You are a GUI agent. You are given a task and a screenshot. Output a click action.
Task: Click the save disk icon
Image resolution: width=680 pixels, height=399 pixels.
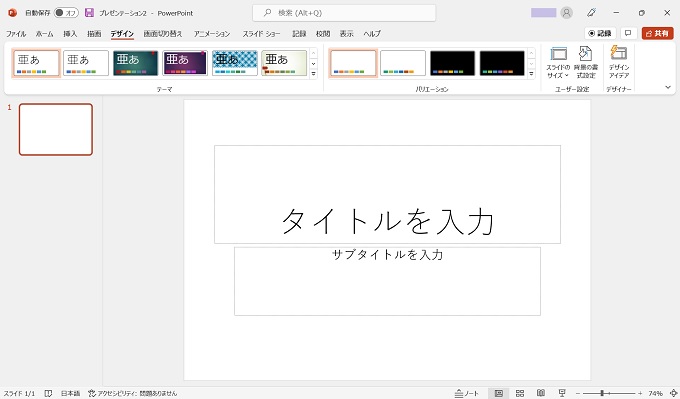click(89, 13)
